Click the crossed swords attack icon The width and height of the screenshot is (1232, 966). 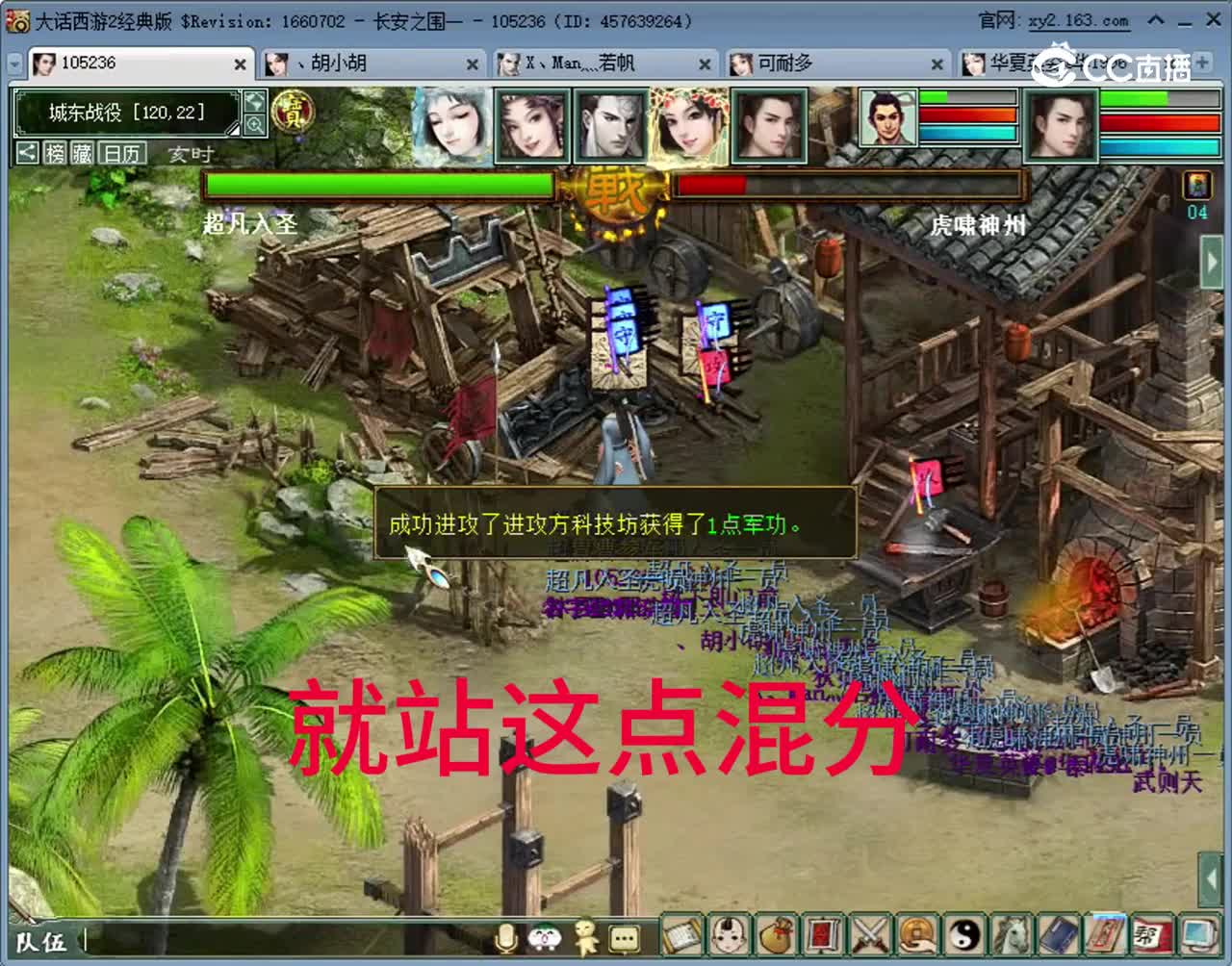tap(870, 935)
